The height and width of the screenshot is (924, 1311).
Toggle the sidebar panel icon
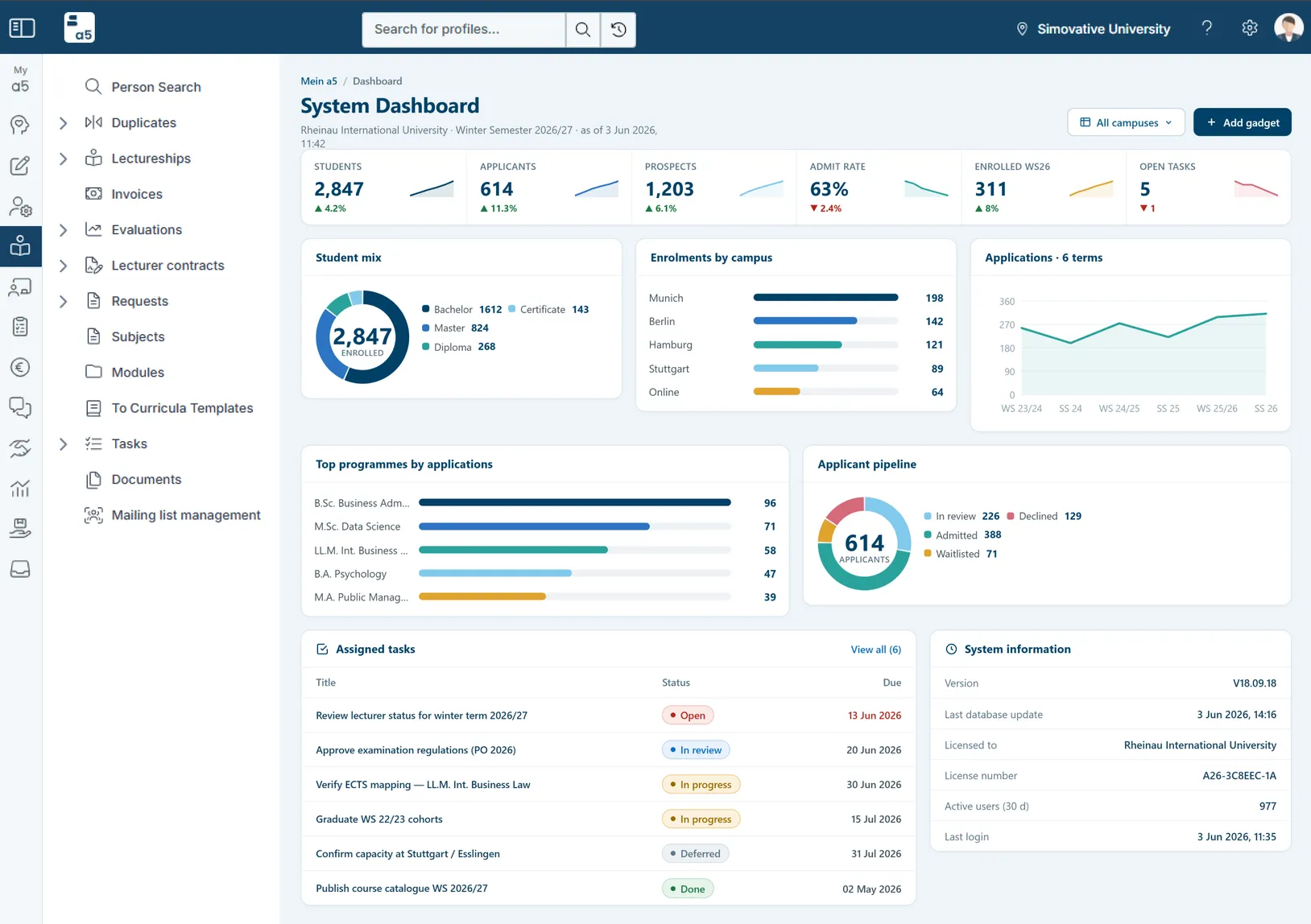pos(22,28)
